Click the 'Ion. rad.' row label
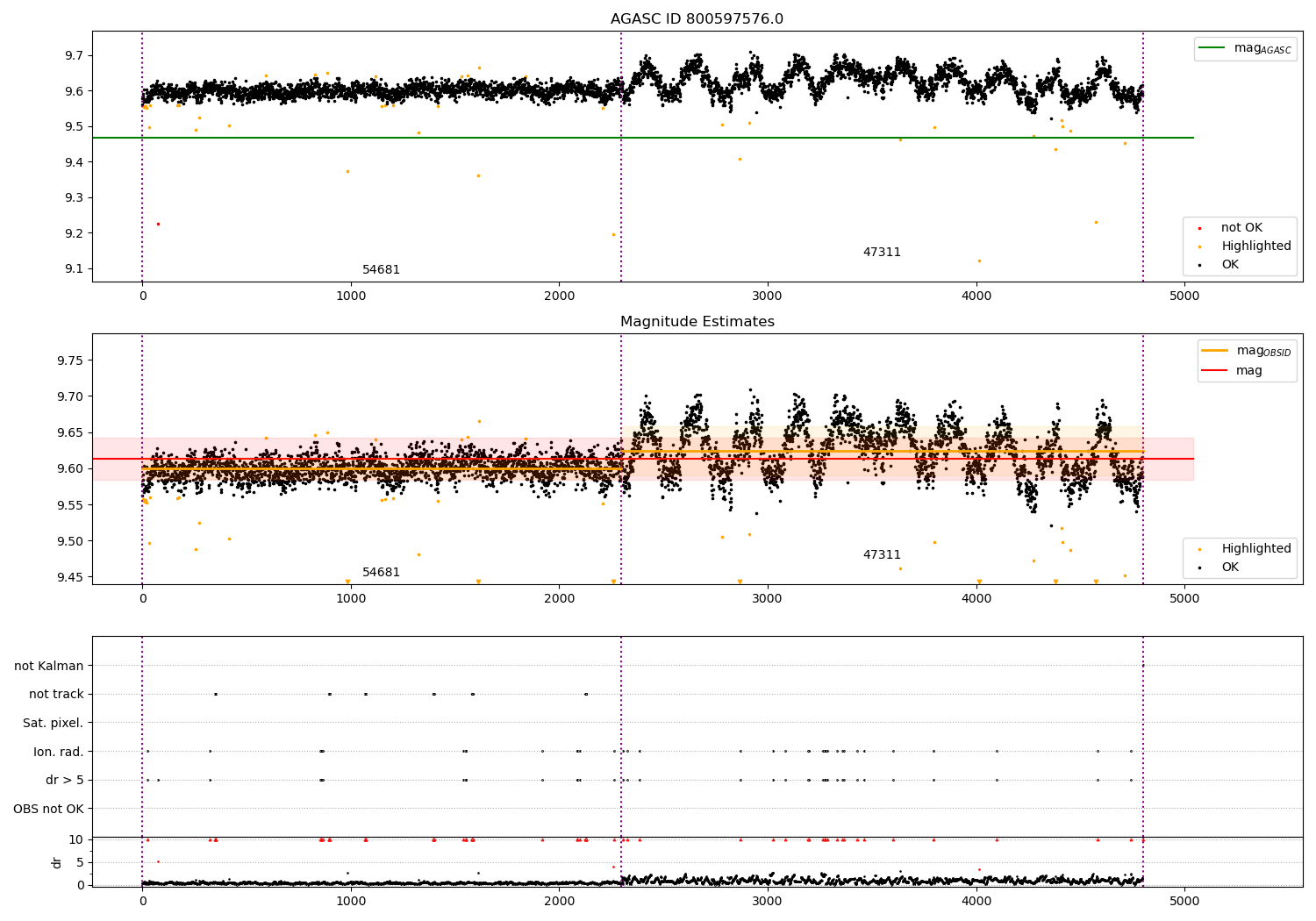The height and width of the screenshot is (921, 1316). pos(59,752)
